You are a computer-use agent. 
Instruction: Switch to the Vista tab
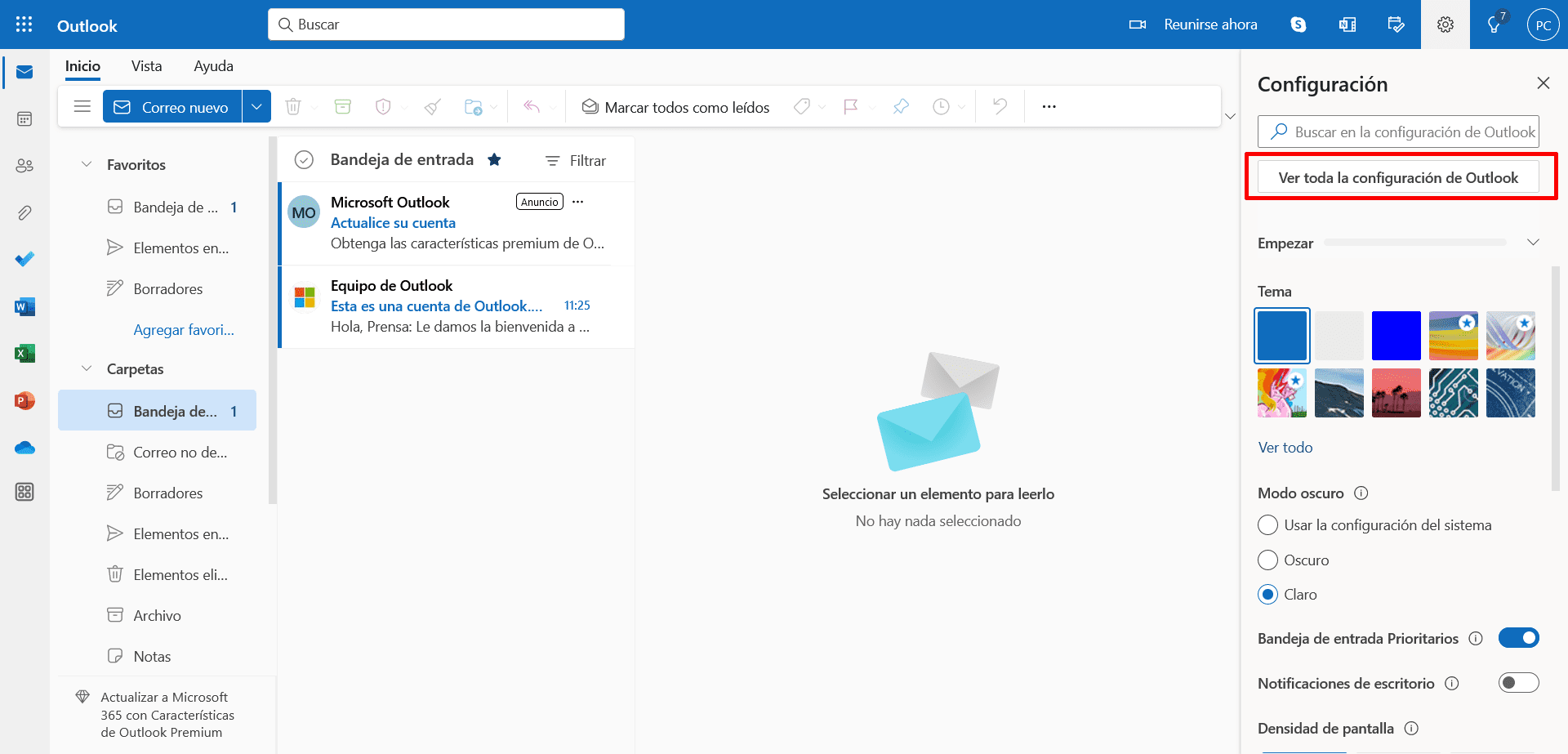point(146,66)
